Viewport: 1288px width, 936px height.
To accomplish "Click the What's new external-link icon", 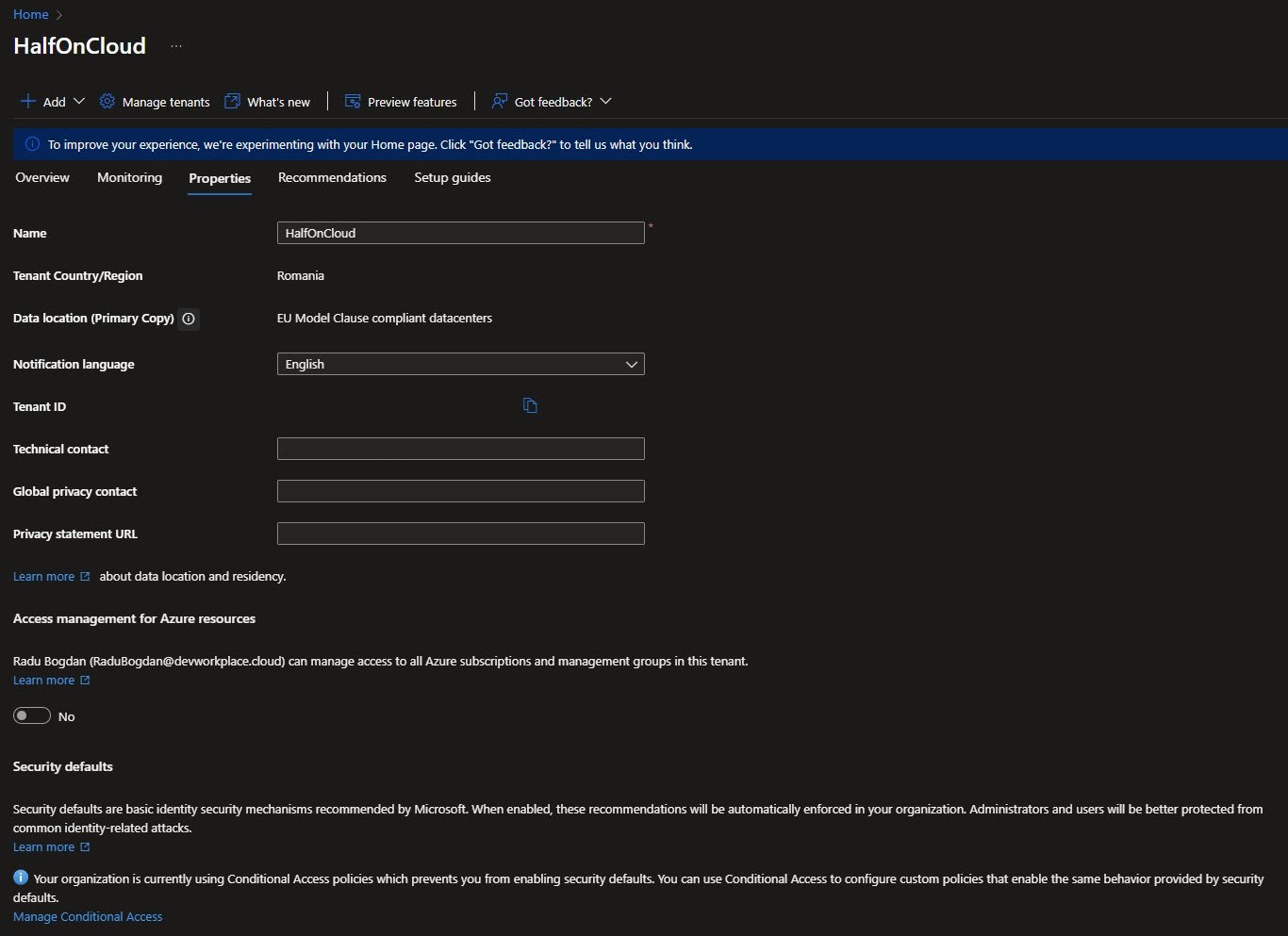I will point(232,102).
